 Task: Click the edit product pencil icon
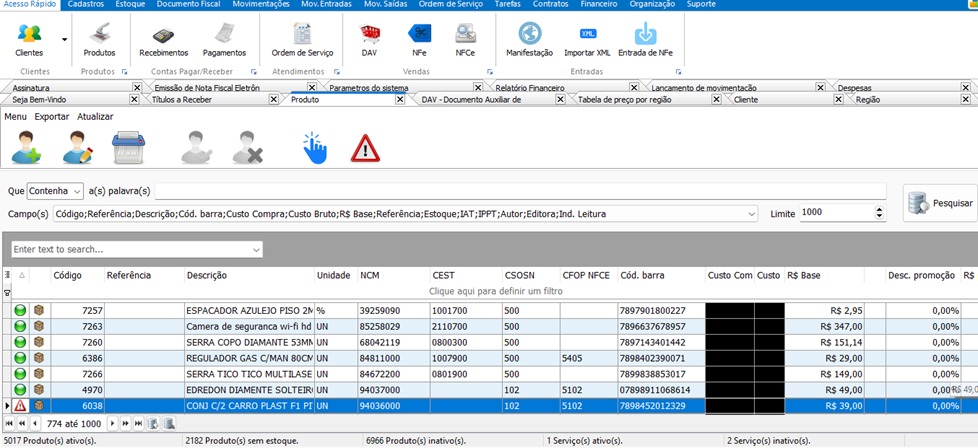click(x=77, y=148)
